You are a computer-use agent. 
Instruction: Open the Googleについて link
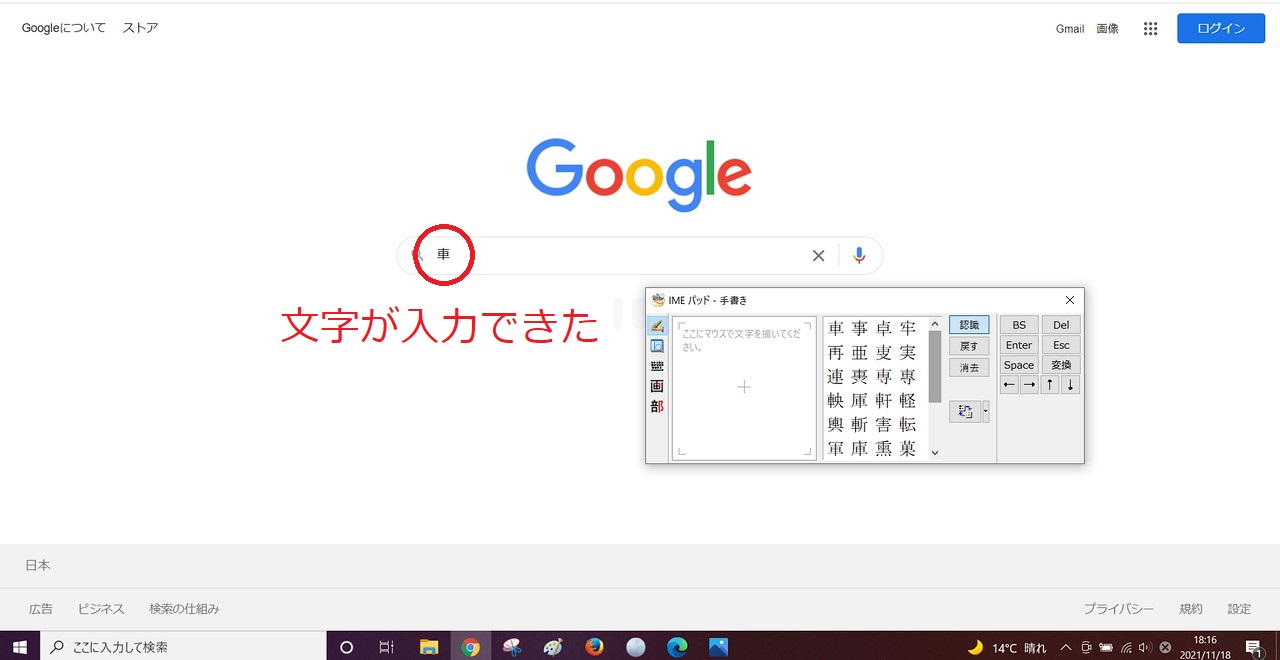pyautogui.click(x=64, y=28)
